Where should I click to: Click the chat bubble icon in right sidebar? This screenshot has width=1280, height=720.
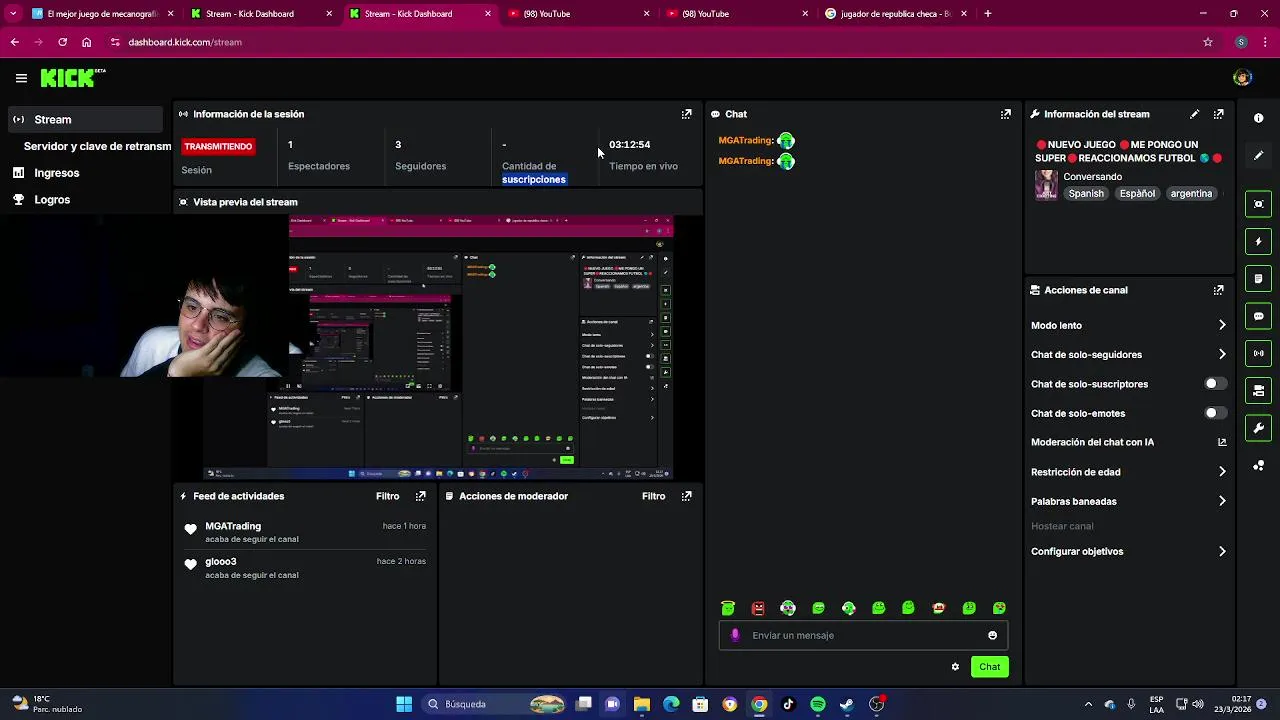point(1258,316)
